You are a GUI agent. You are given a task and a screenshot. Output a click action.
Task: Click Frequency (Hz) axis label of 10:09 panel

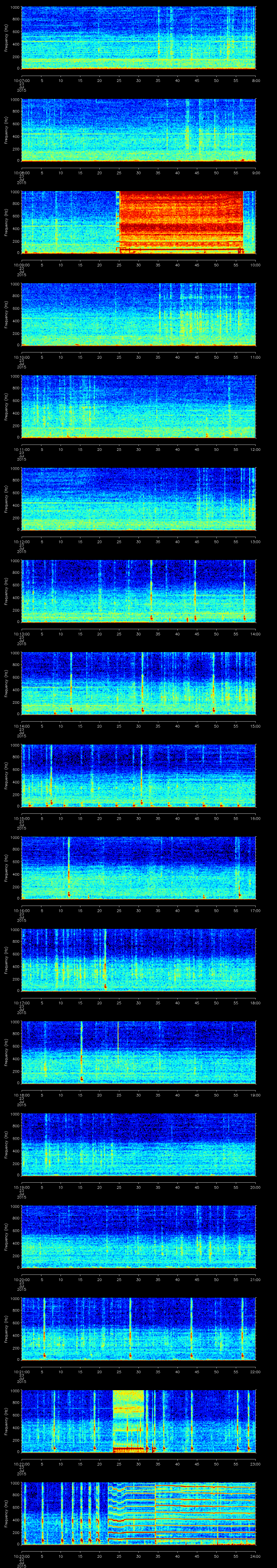tap(6, 222)
